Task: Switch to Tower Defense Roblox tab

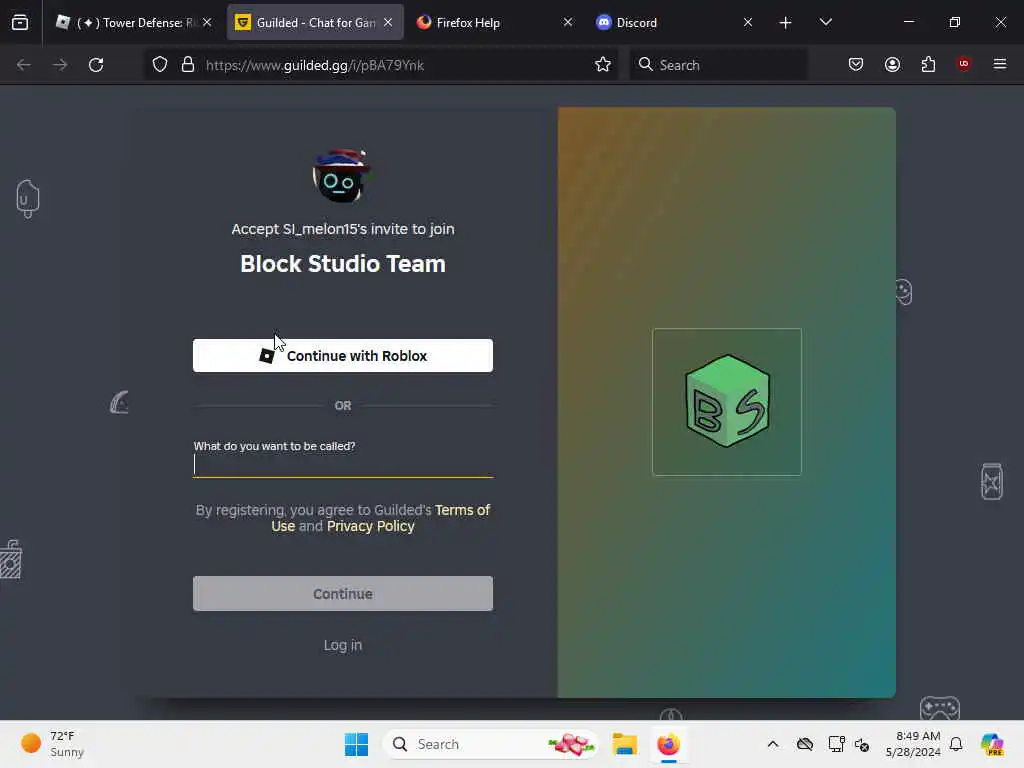Action: tap(135, 22)
